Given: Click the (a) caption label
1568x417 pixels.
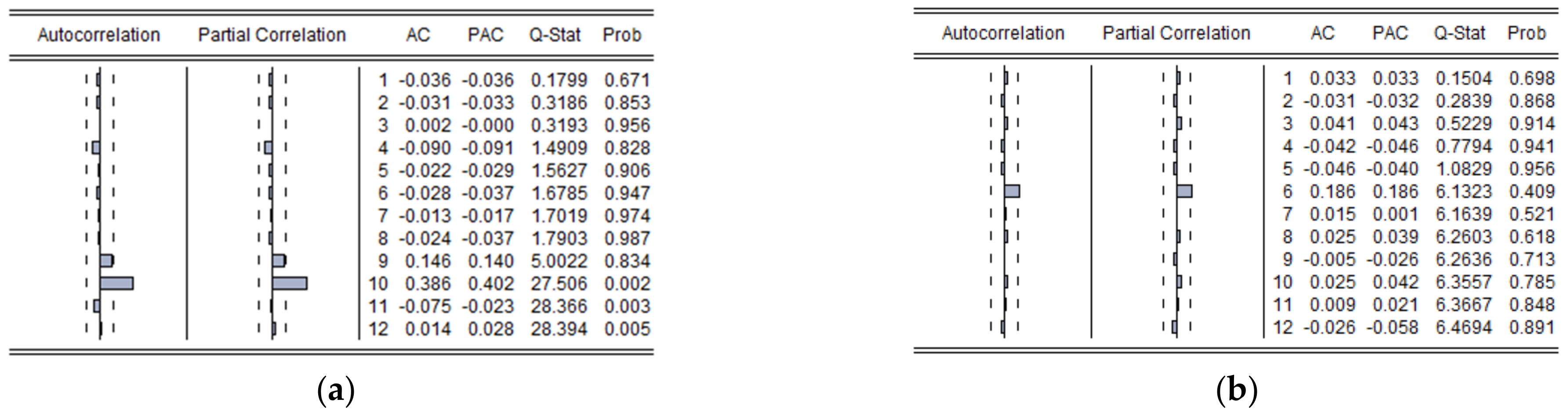Looking at the screenshot, I should tap(335, 391).
